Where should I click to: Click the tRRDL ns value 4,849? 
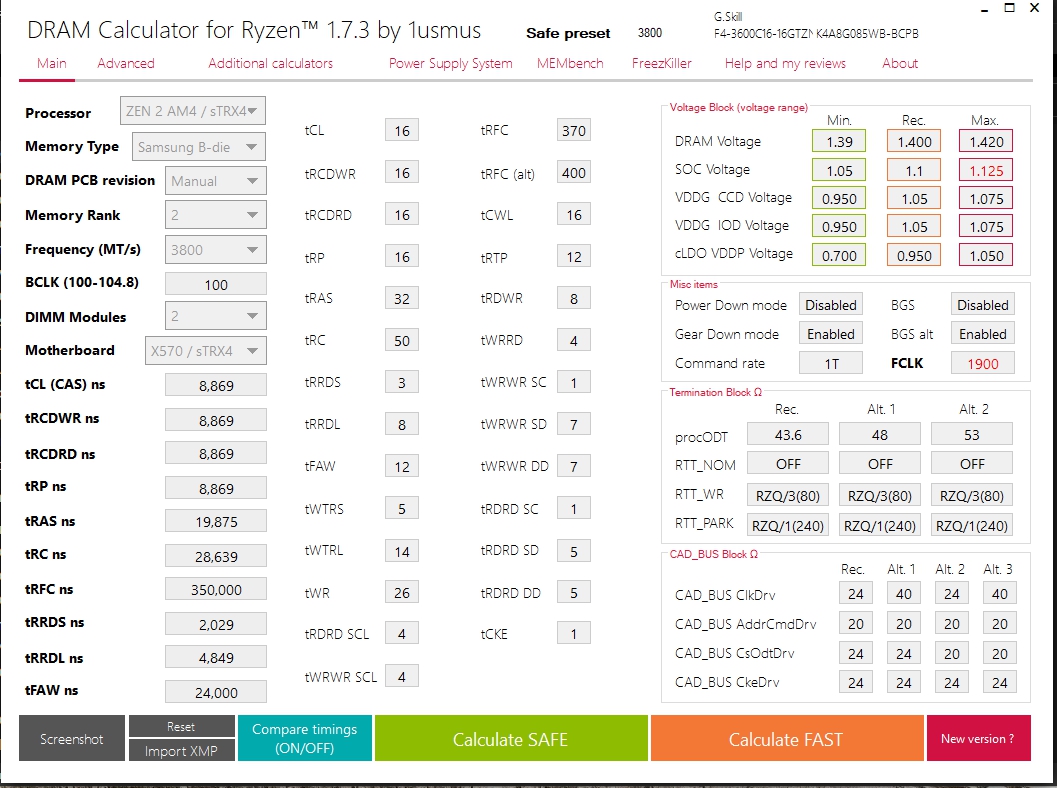[x=216, y=658]
